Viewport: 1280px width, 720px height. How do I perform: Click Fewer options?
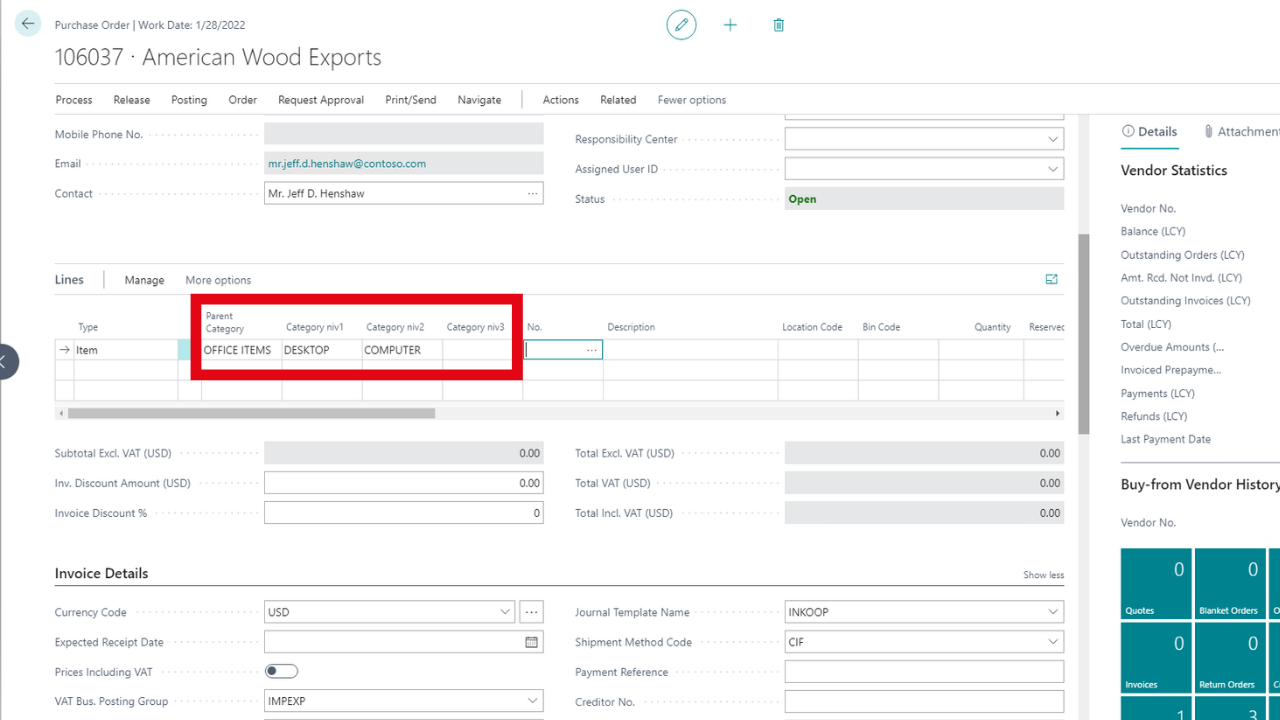point(692,100)
